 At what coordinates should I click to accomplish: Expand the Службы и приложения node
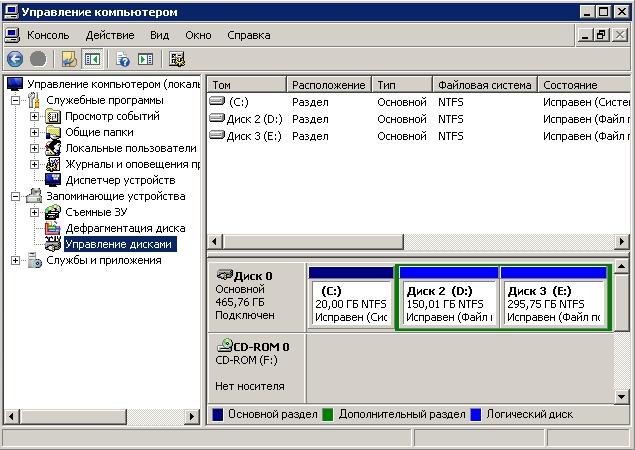[x=16, y=260]
